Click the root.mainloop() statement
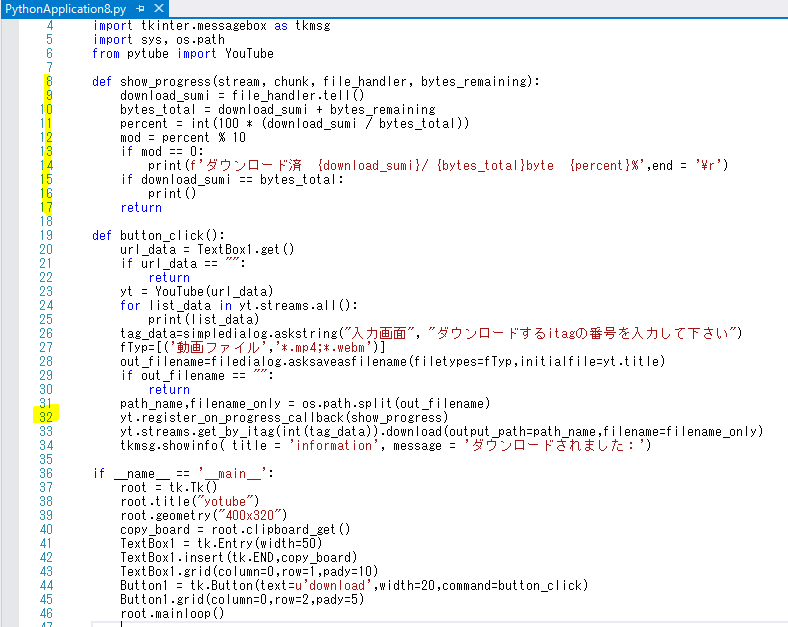 (x=172, y=613)
